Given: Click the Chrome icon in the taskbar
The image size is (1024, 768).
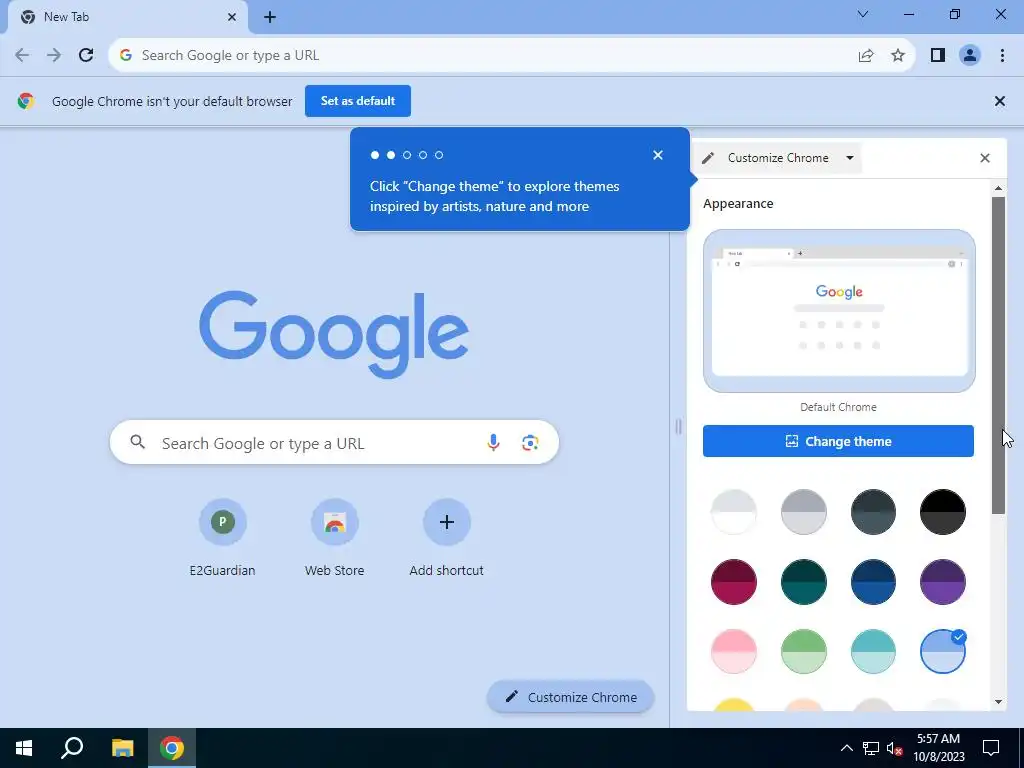Looking at the screenshot, I should 172,748.
